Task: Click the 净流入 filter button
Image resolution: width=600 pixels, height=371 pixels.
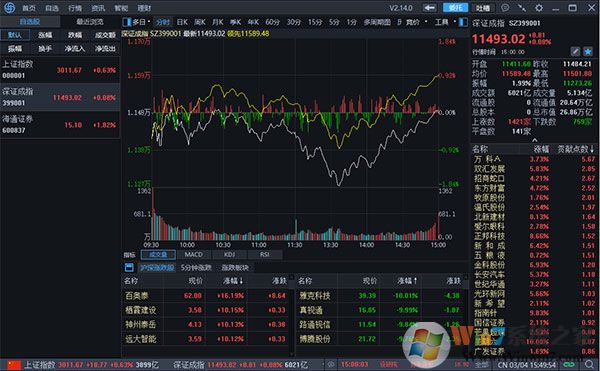Action: point(75,49)
